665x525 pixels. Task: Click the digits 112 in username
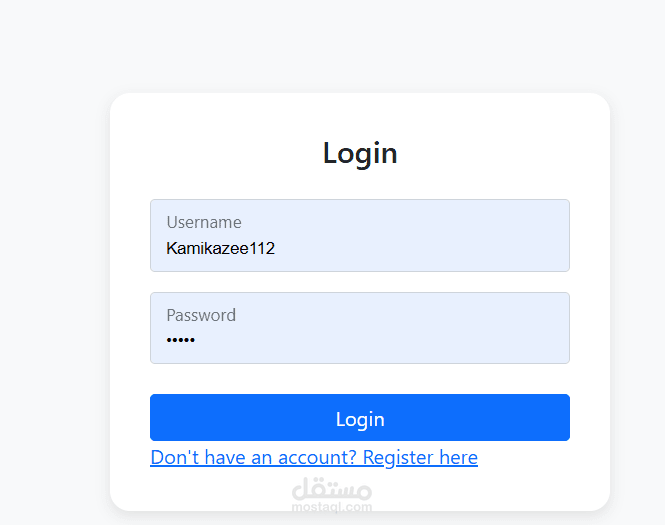coord(263,249)
